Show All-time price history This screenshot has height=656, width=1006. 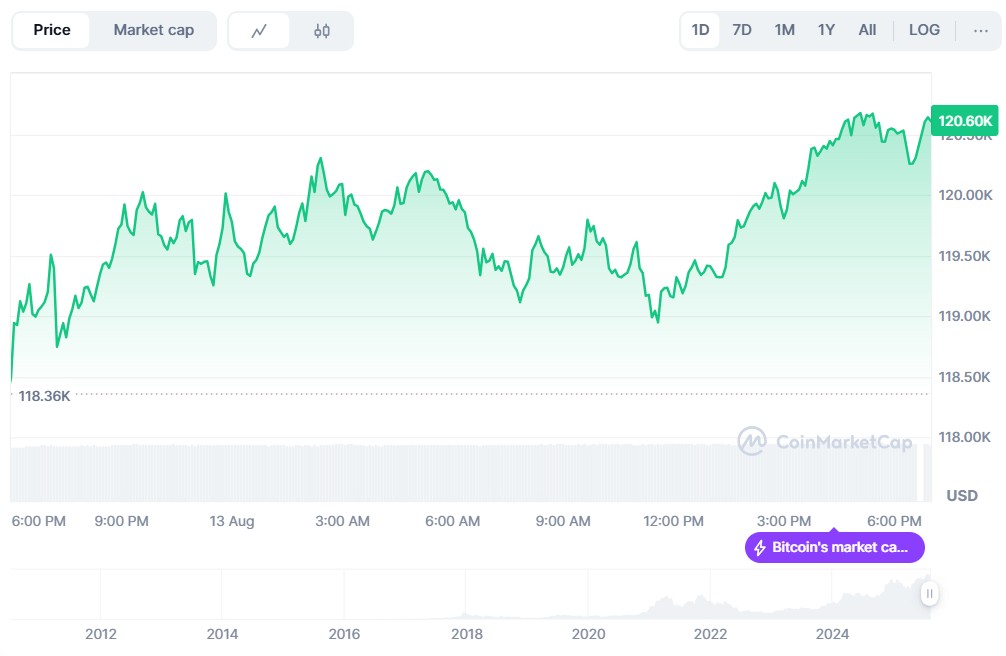(867, 30)
